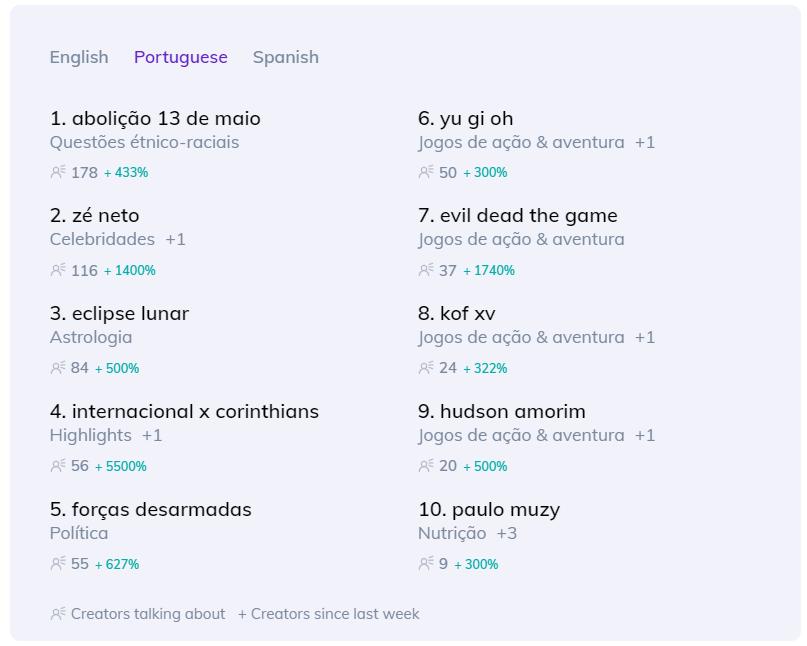Switch to the English tab

click(79, 57)
